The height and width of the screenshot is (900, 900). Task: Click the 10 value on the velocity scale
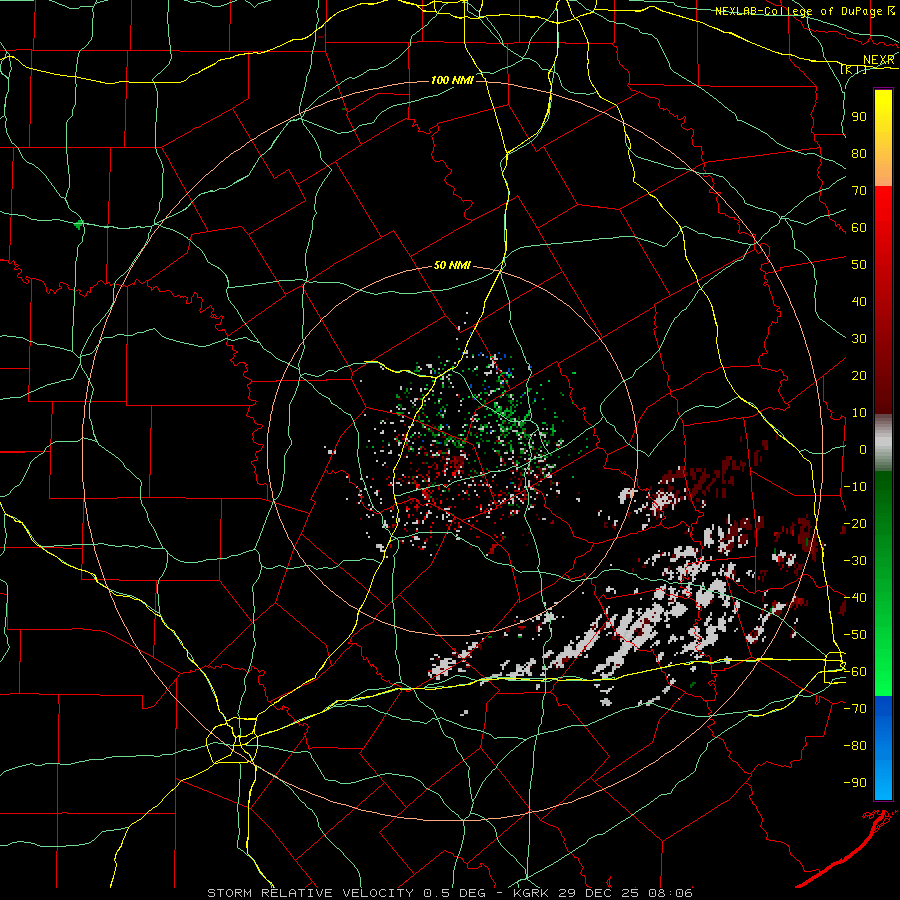pyautogui.click(x=859, y=413)
